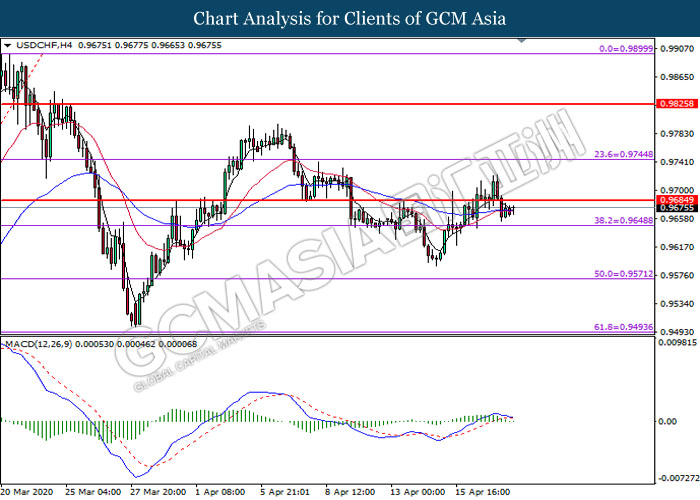The image size is (700, 500).
Task: Click the 1 Apr 08:00 time label
Action: pyautogui.click(x=220, y=492)
